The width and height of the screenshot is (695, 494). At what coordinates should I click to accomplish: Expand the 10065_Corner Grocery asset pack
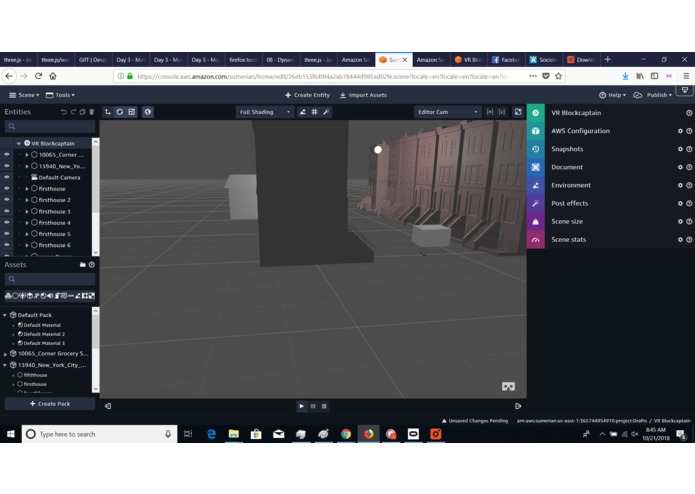pos(5,354)
